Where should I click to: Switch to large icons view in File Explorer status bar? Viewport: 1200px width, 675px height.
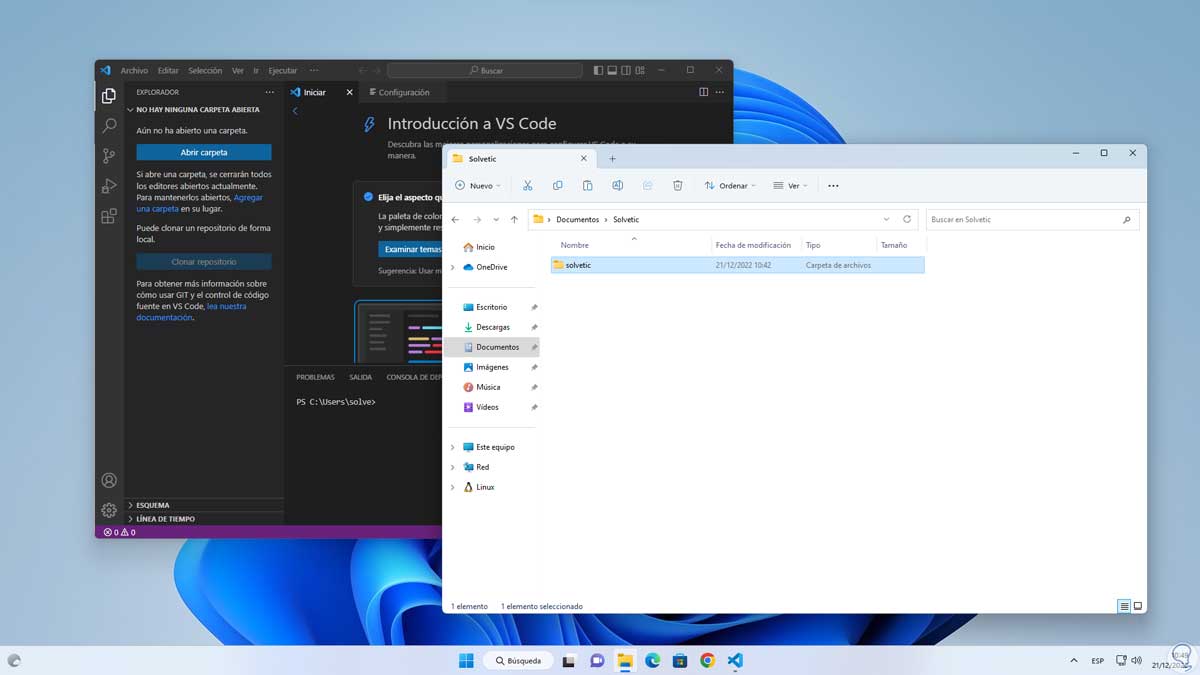click(1138, 606)
